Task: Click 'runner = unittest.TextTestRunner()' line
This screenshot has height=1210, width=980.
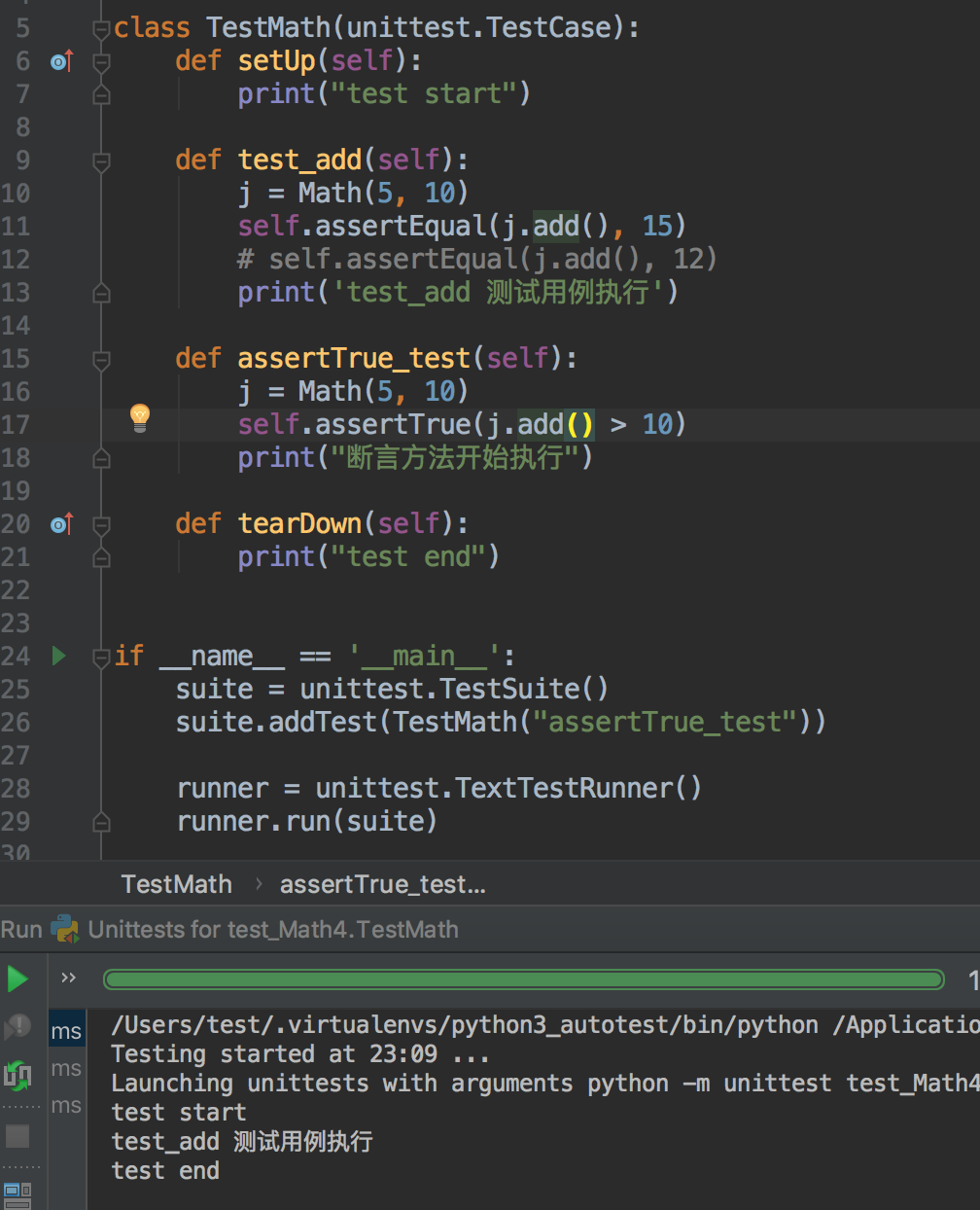Action: tap(438, 788)
